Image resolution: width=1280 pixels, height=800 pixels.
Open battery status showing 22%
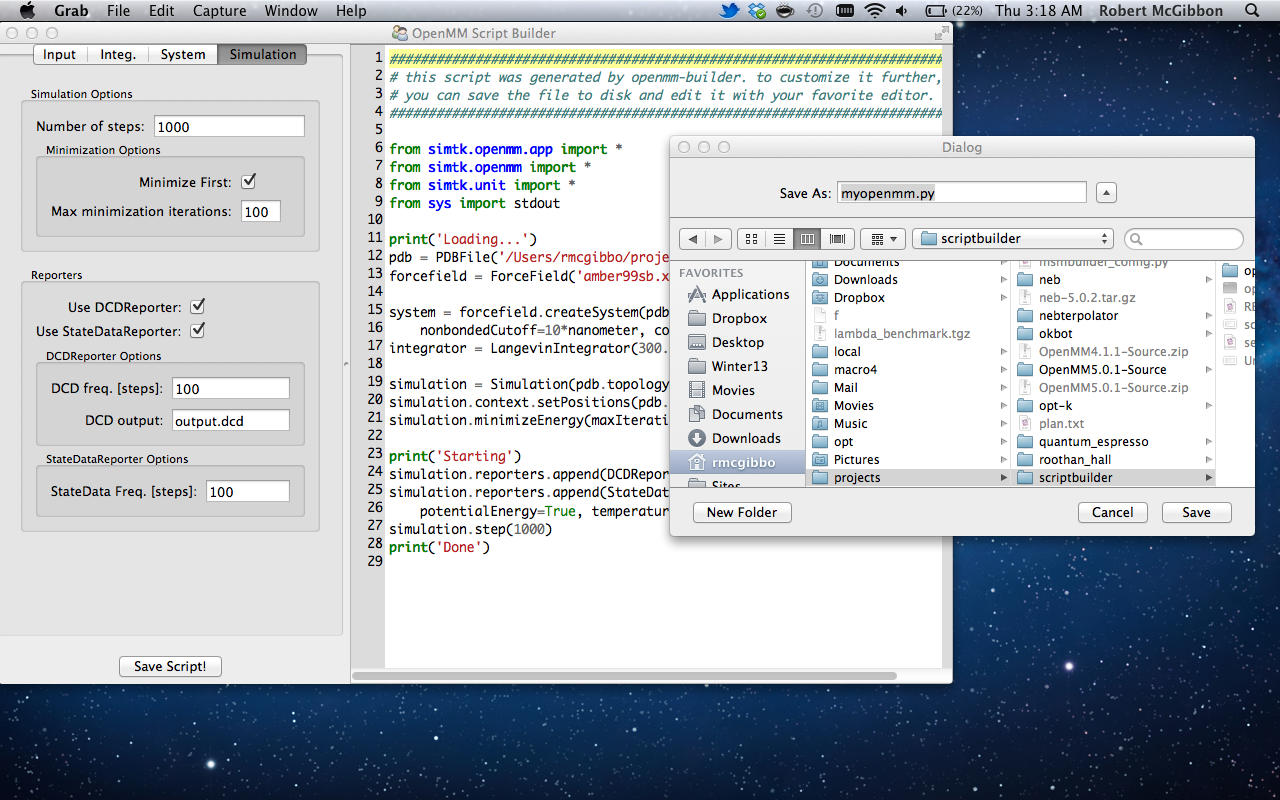pyautogui.click(x=953, y=11)
